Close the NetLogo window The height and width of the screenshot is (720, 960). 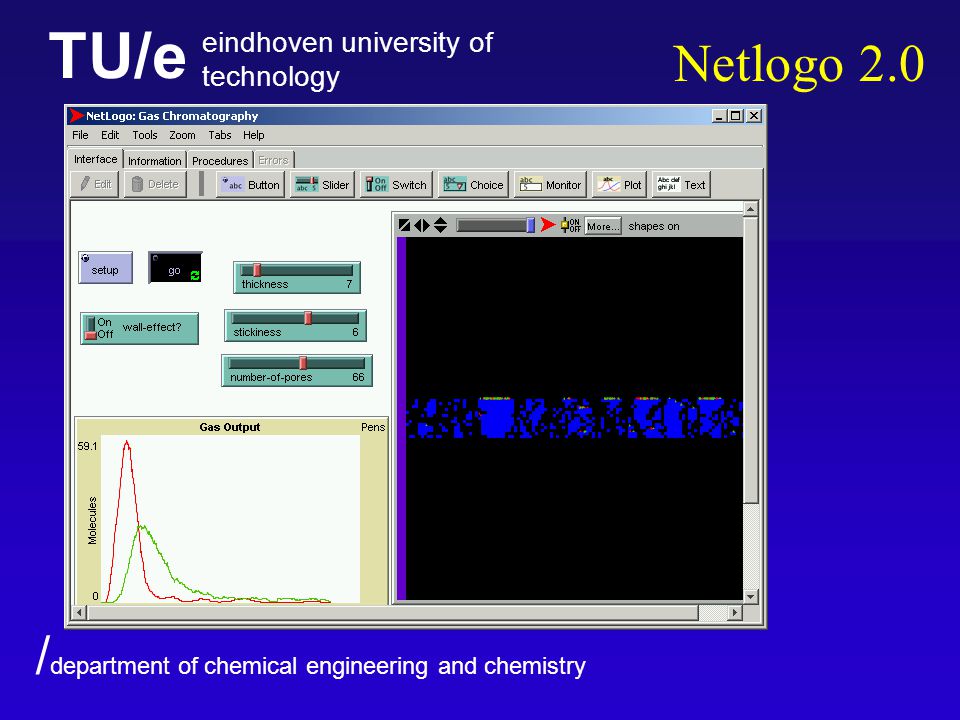coord(754,115)
